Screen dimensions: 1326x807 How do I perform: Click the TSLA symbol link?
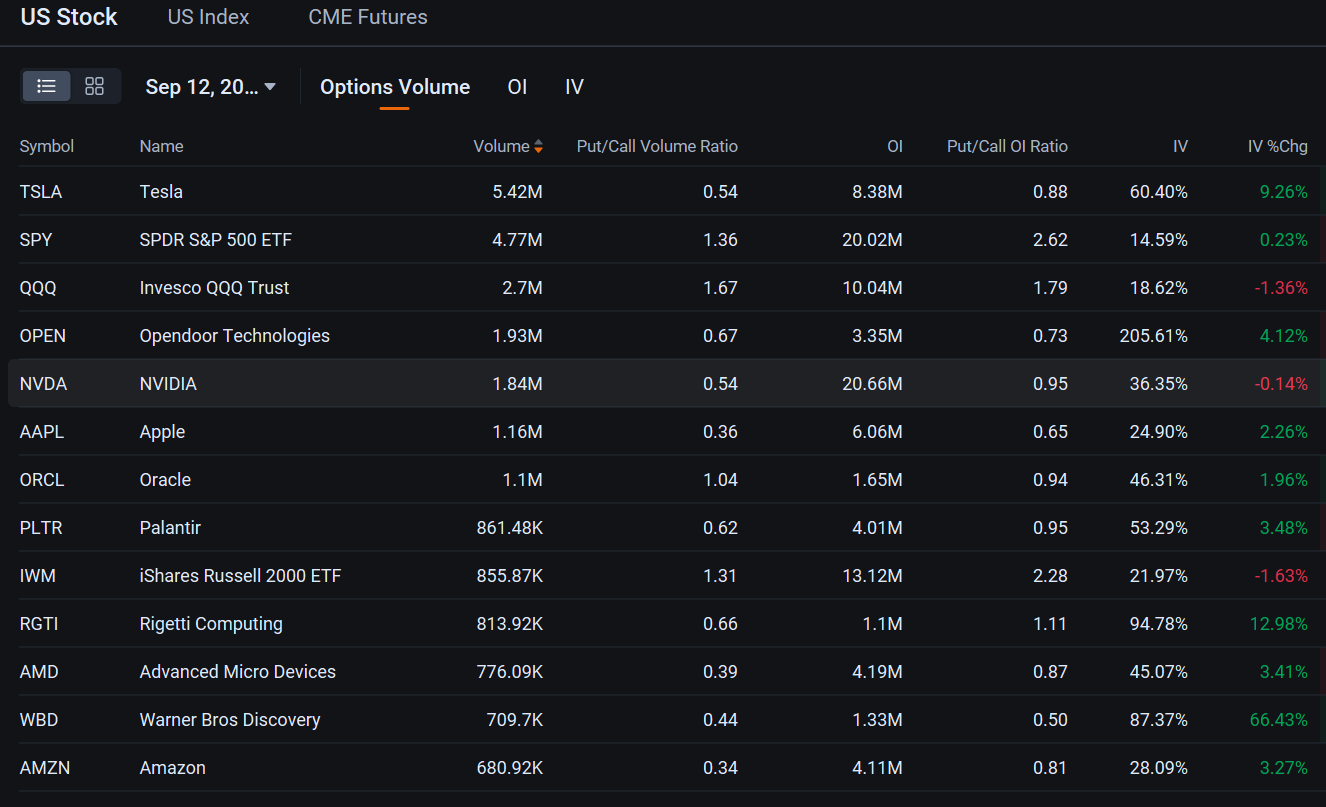tap(41, 192)
